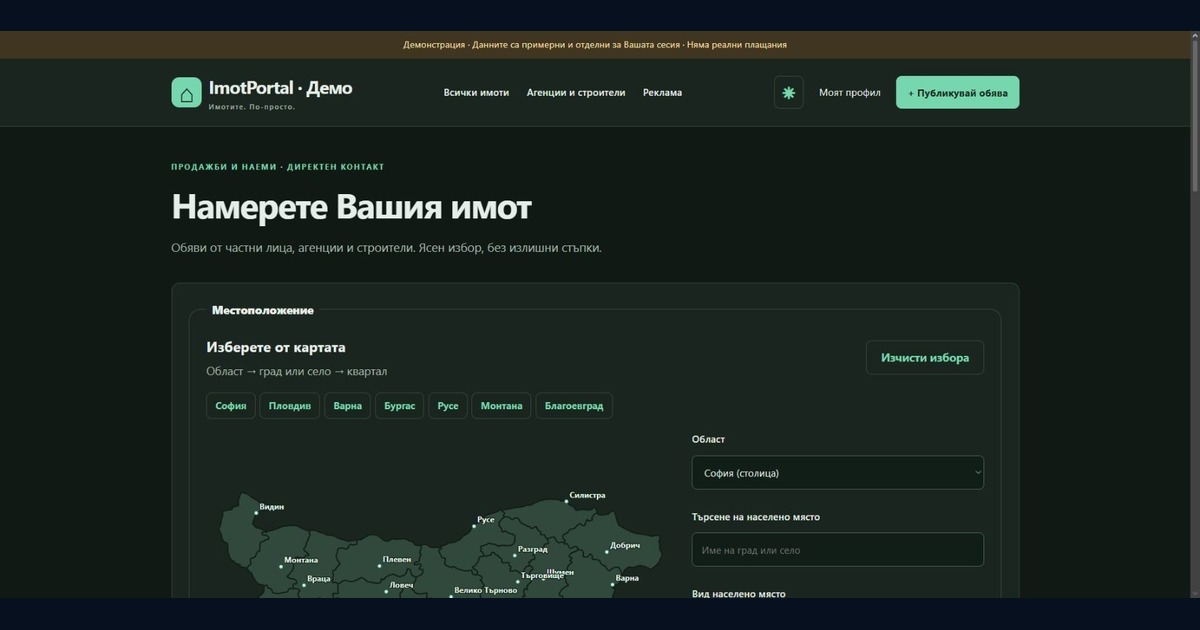The height and width of the screenshot is (630, 1200).
Task: Click the Вид населено място label
Action: coord(739,594)
